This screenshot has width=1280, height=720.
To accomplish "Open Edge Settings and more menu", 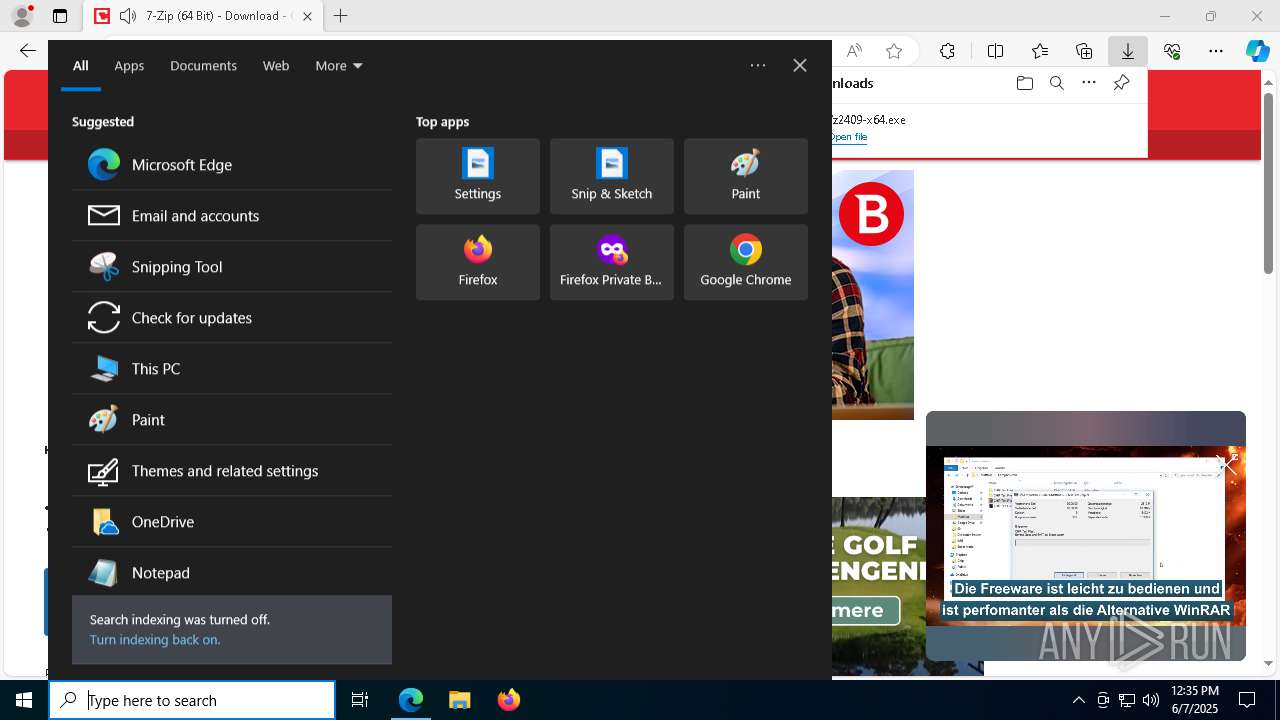I will click(x=1216, y=51).
